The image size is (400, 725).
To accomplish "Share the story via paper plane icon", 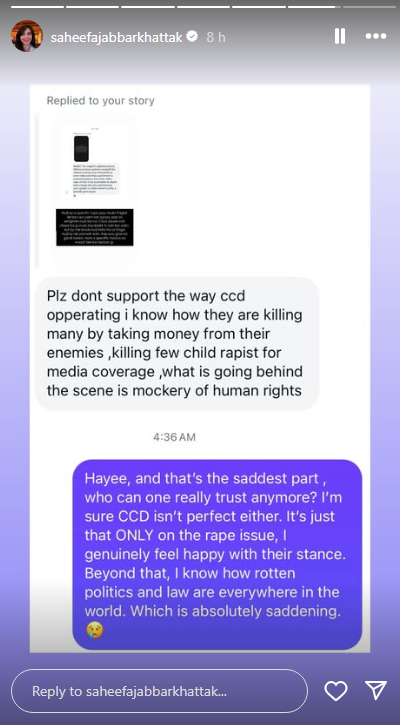I will pos(375,690).
